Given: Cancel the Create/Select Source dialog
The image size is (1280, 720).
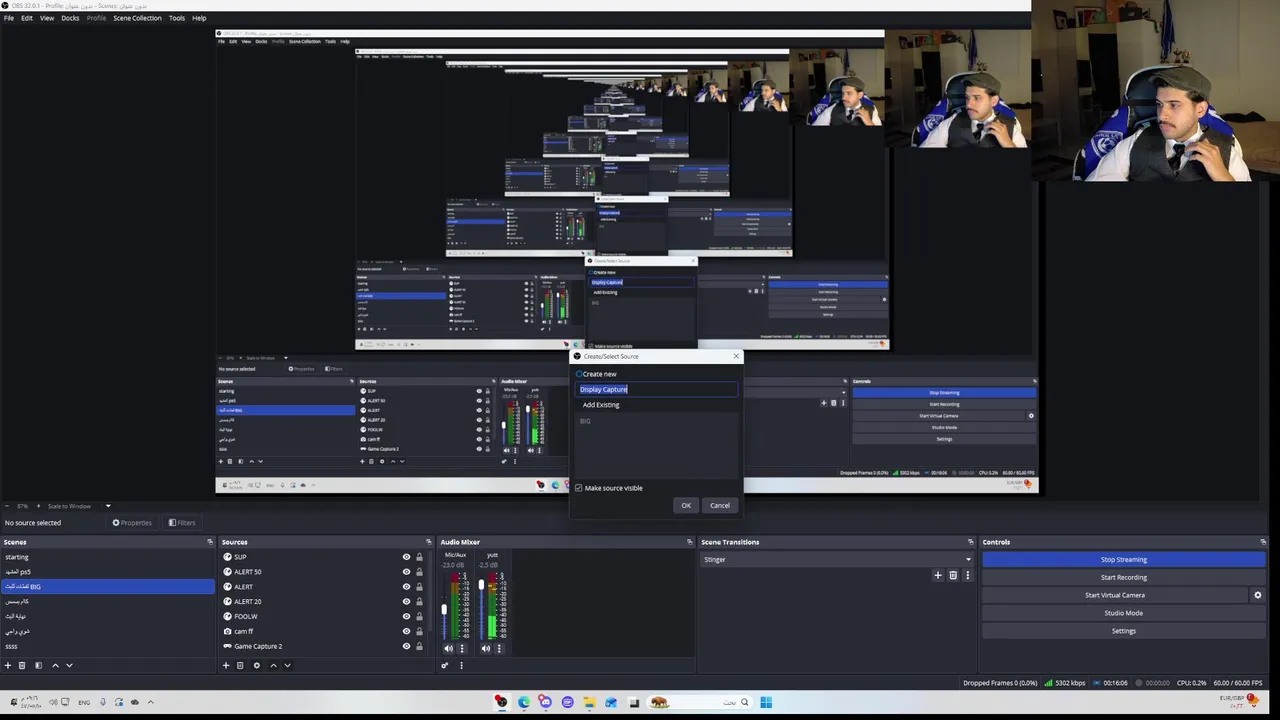Looking at the screenshot, I should [720, 505].
